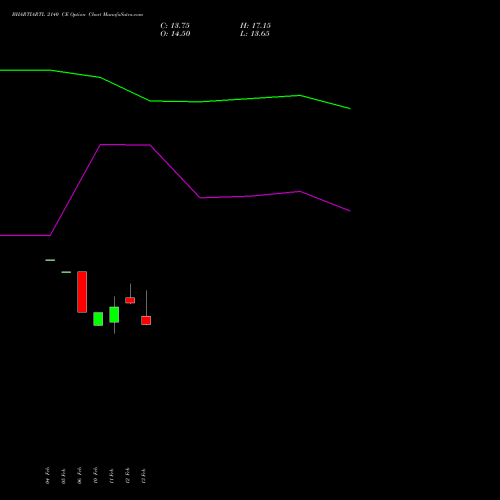This screenshot has width=500, height=500.
Task: Select the tallest red candlestick
Action: (82, 292)
